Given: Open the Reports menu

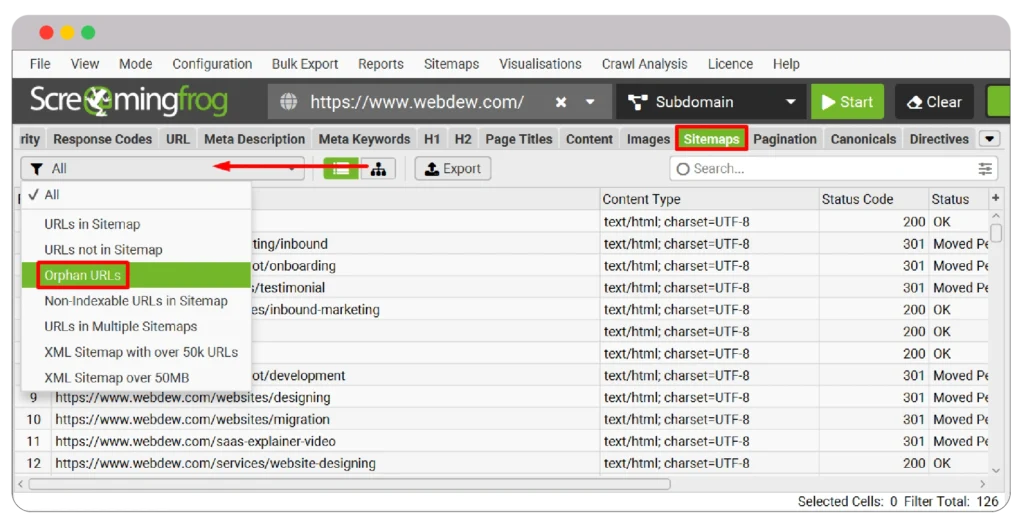Looking at the screenshot, I should tap(381, 64).
